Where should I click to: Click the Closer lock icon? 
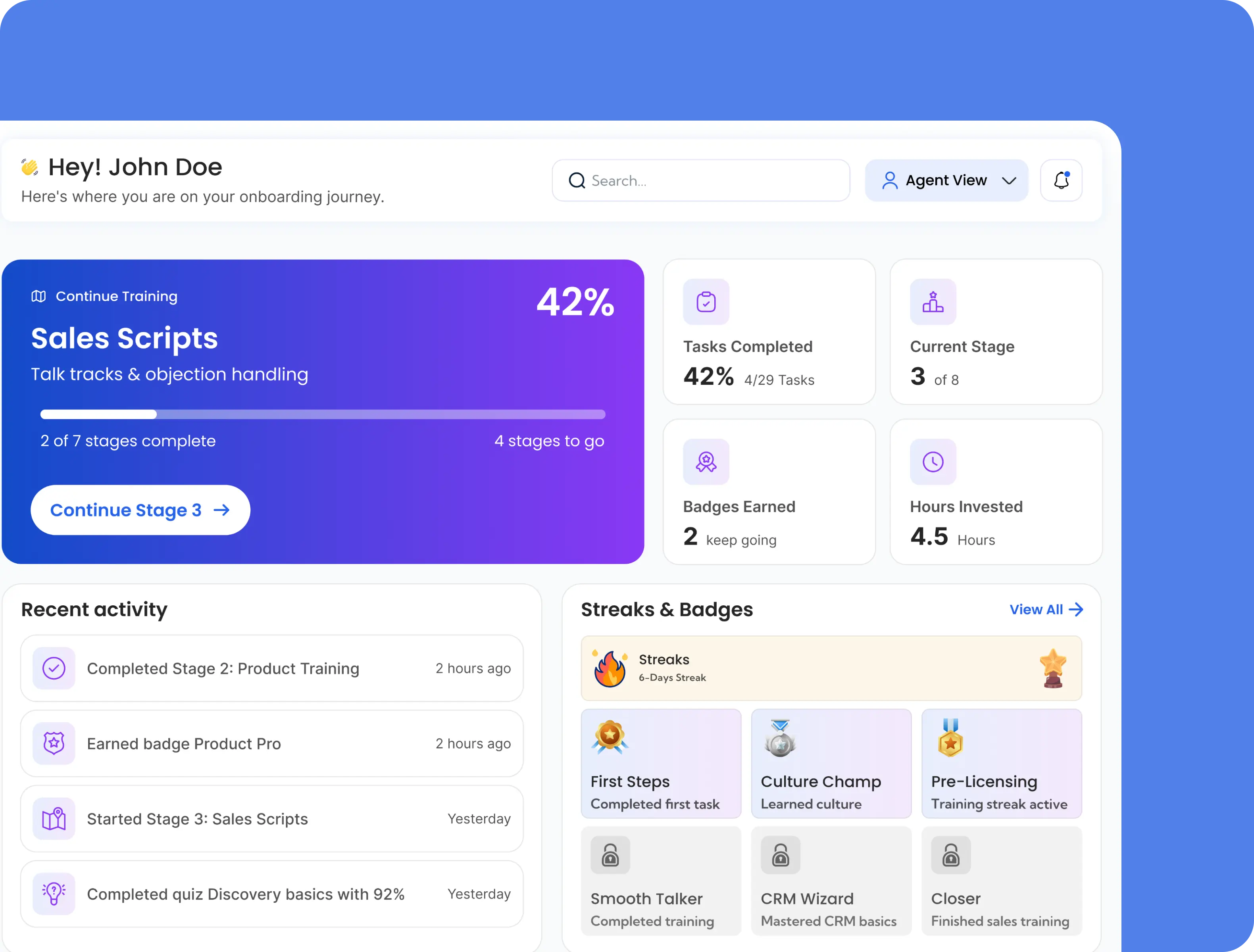click(951, 854)
